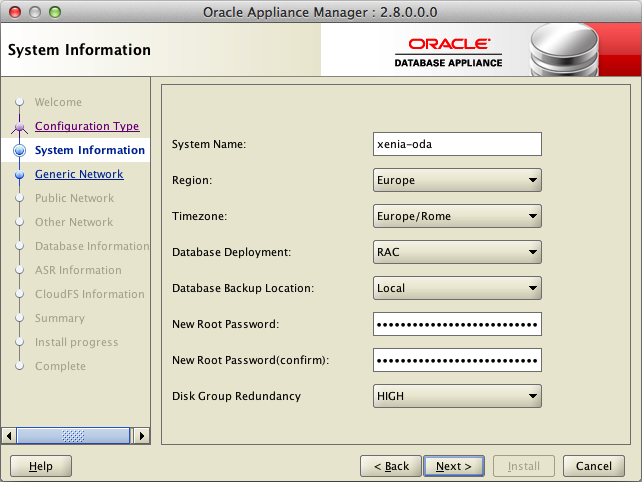The height and width of the screenshot is (482, 642).
Task: Click the left scroll arrow of the sidebar scrollbar
Action: pyautogui.click(x=9, y=435)
